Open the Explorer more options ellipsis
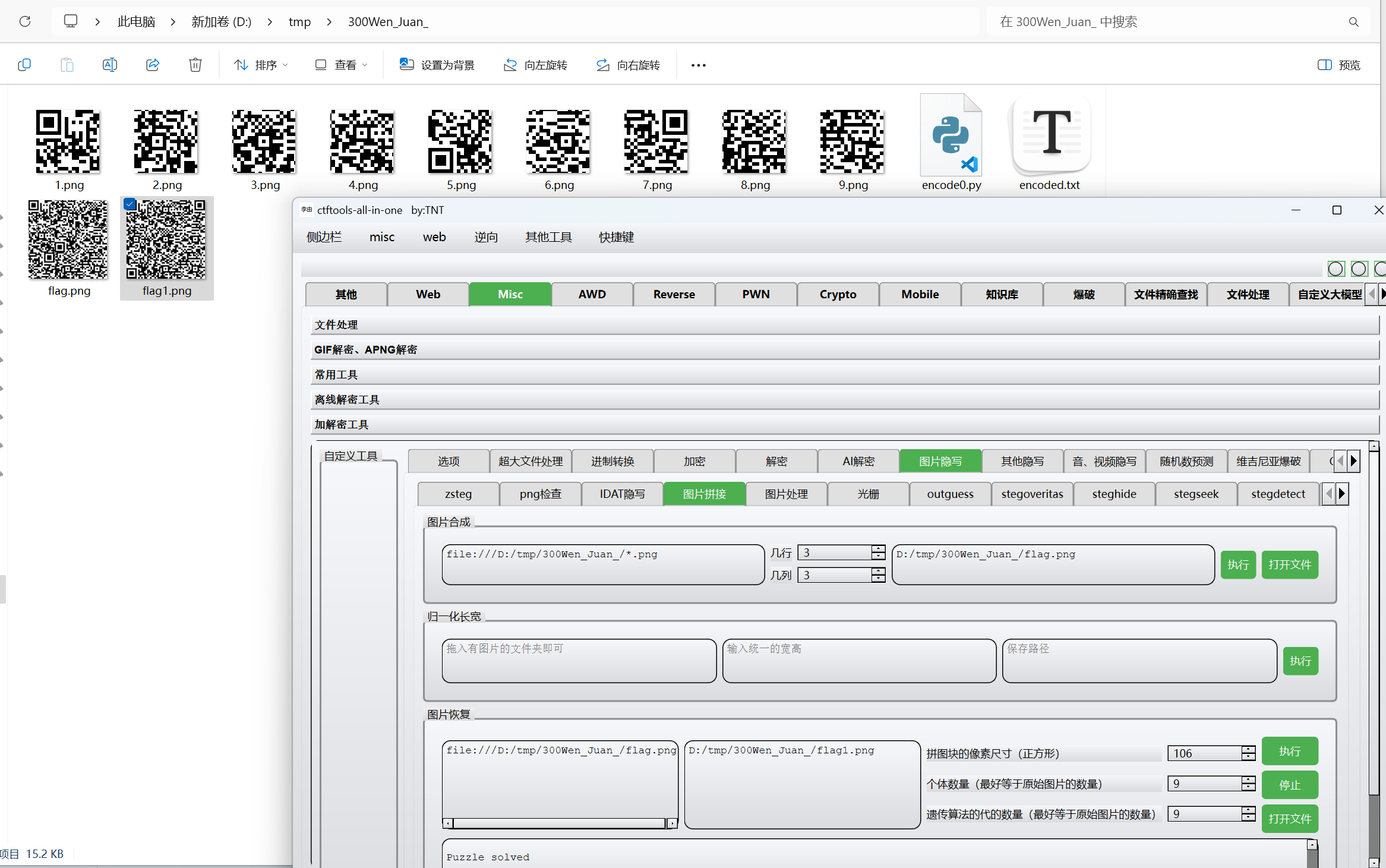The height and width of the screenshot is (868, 1386). click(x=699, y=65)
